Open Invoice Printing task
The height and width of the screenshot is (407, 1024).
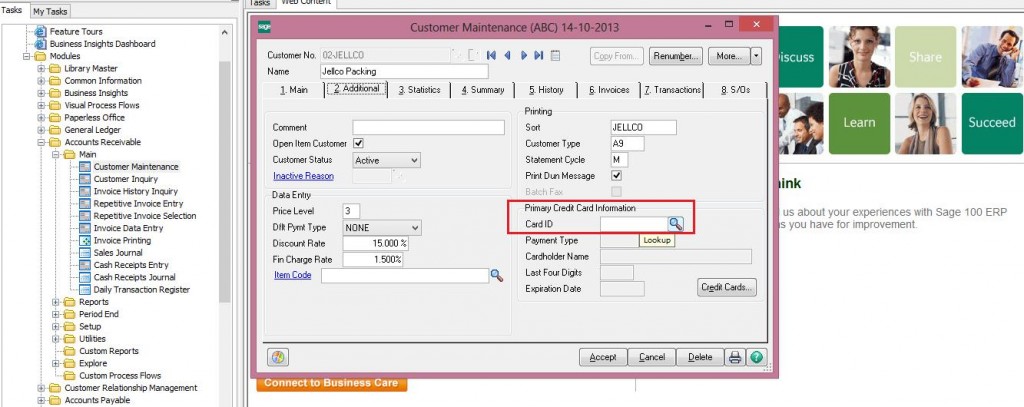[x=122, y=240]
